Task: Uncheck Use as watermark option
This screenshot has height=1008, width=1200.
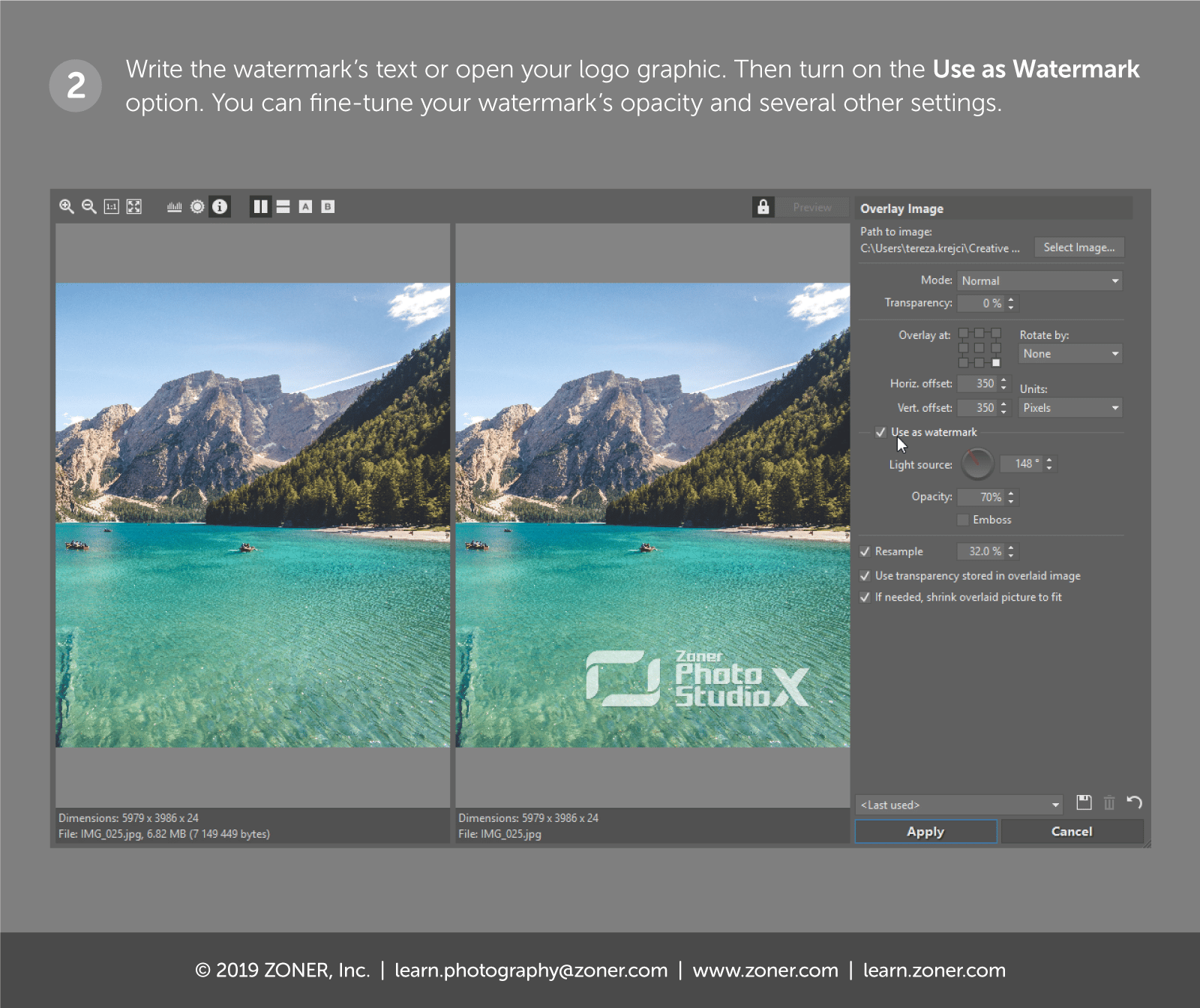Action: pyautogui.click(x=880, y=432)
